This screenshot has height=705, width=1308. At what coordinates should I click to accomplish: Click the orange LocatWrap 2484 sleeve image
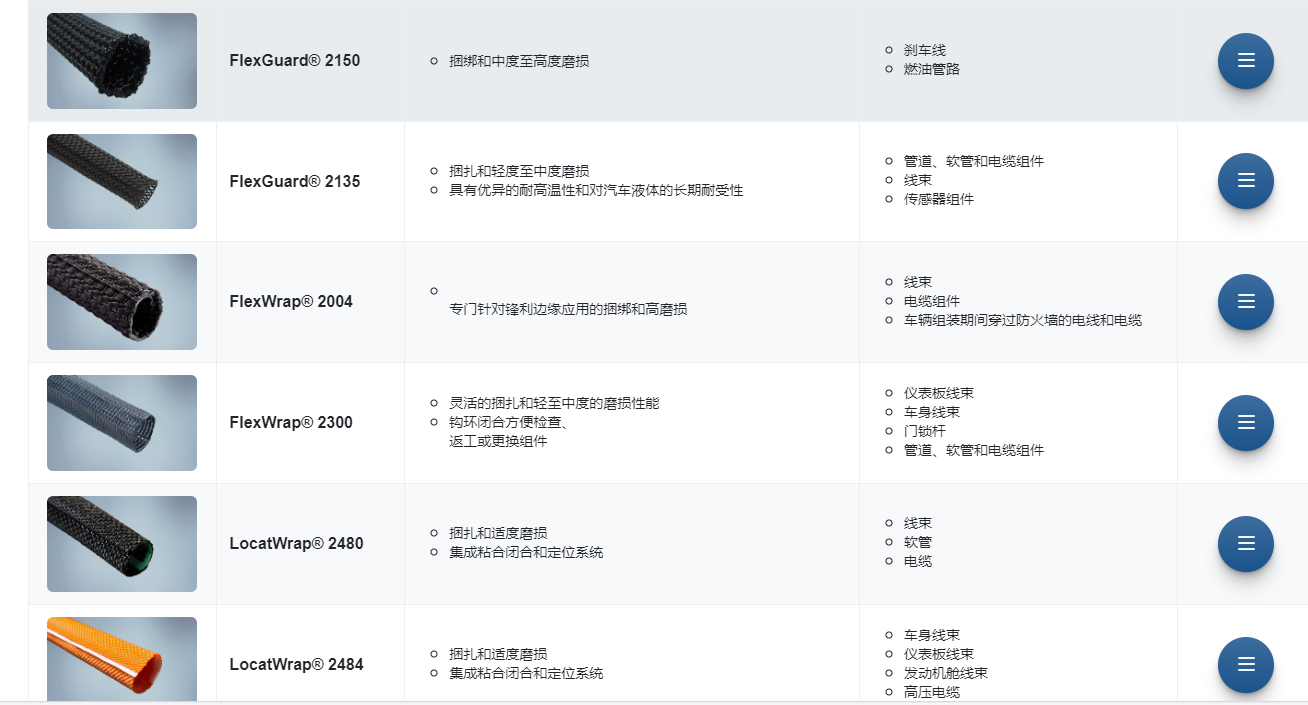(122, 660)
